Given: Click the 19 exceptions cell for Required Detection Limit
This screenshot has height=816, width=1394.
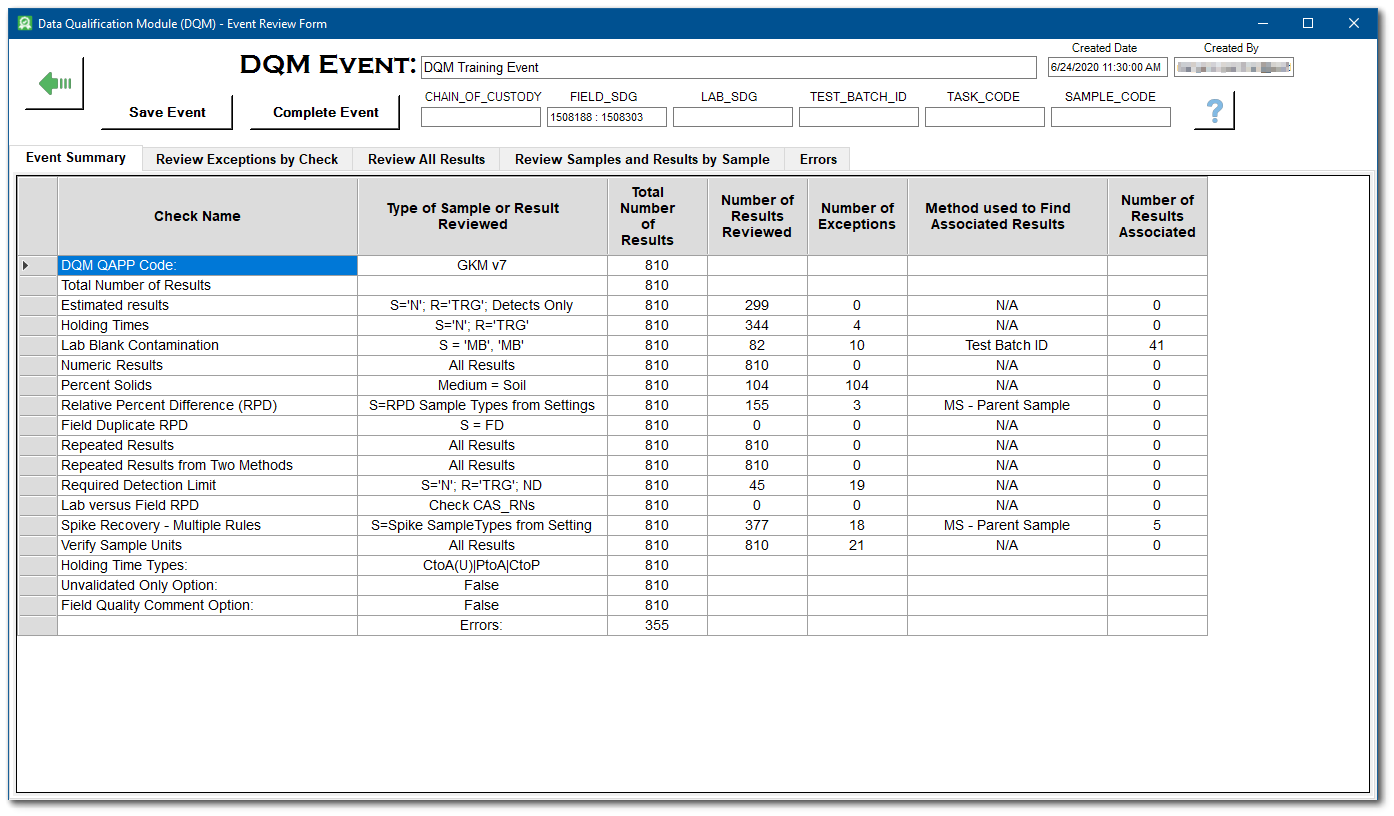Looking at the screenshot, I should pyautogui.click(x=857, y=485).
